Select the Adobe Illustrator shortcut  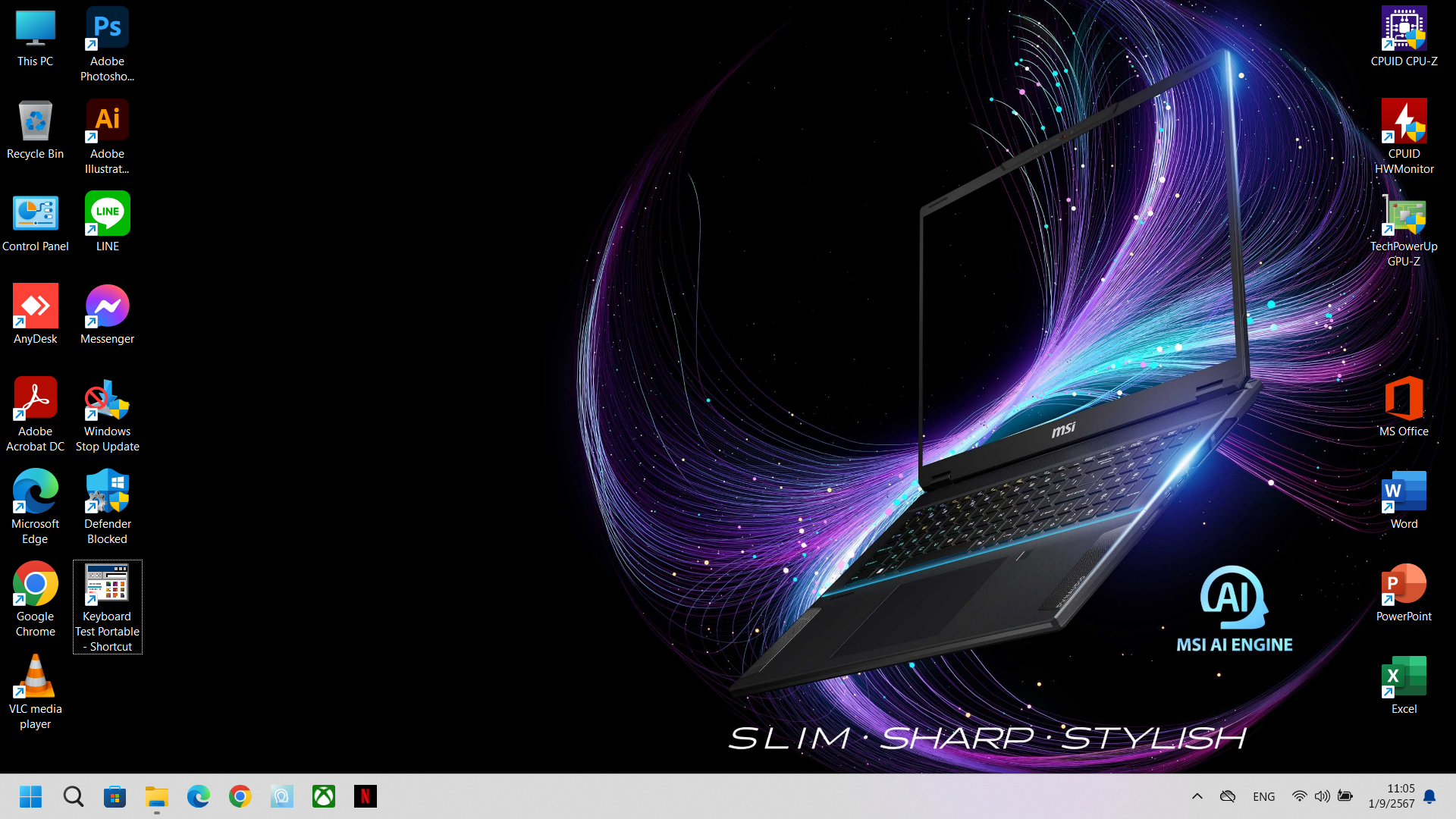coord(107,136)
